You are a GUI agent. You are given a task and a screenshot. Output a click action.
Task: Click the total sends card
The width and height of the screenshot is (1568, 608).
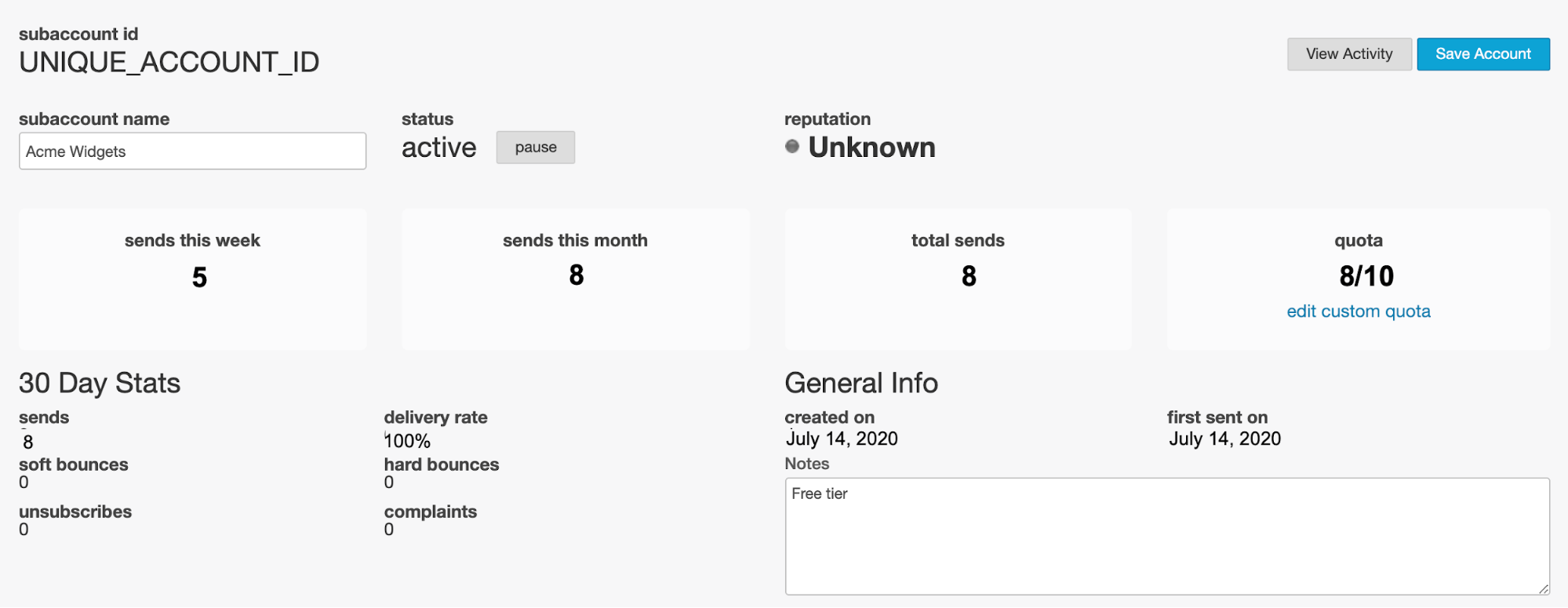pos(958,279)
